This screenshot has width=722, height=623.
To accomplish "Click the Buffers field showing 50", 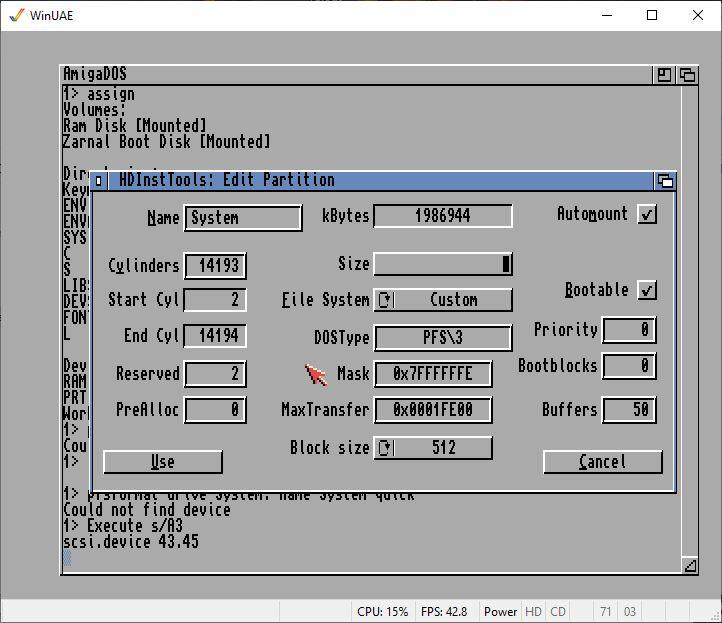I will tap(629, 409).
